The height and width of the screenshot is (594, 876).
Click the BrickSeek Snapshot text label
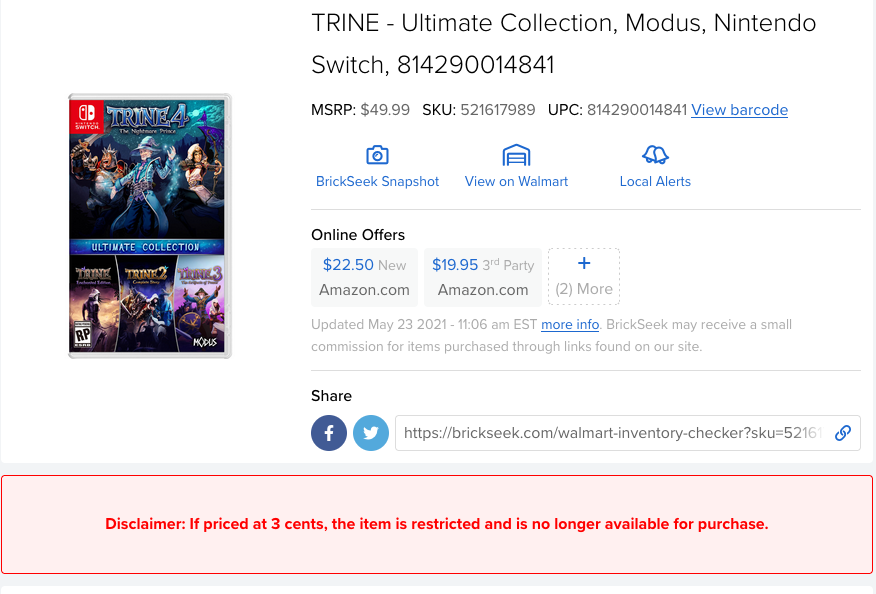(x=377, y=182)
